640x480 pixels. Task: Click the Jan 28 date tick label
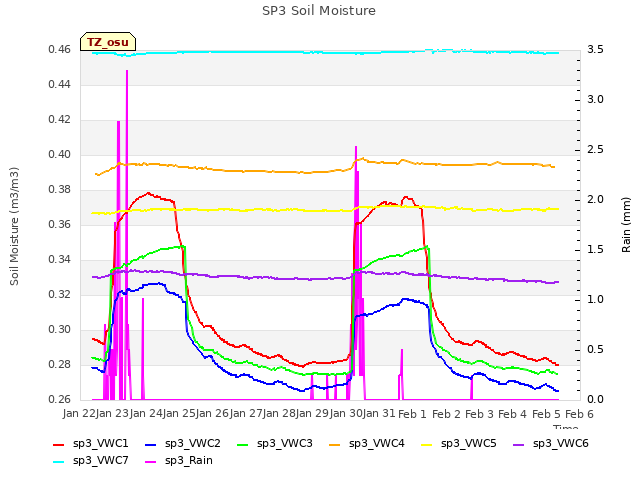click(x=280, y=414)
